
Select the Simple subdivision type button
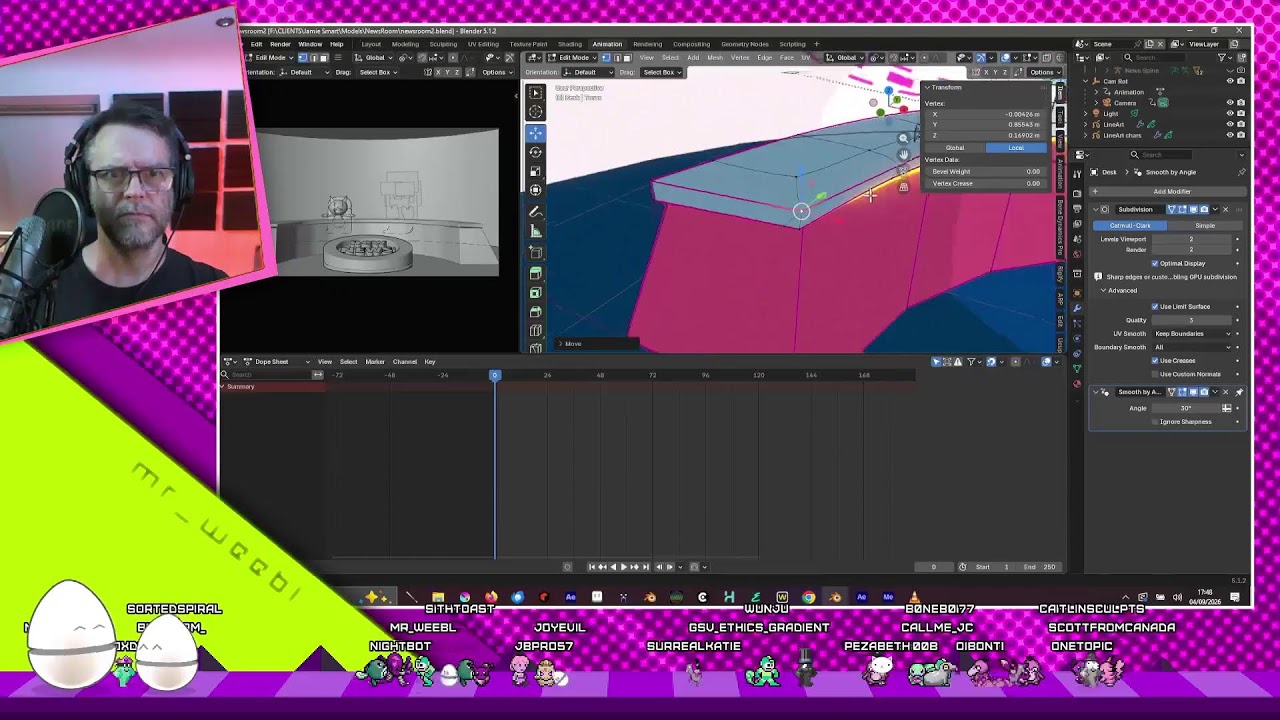tap(1205, 225)
